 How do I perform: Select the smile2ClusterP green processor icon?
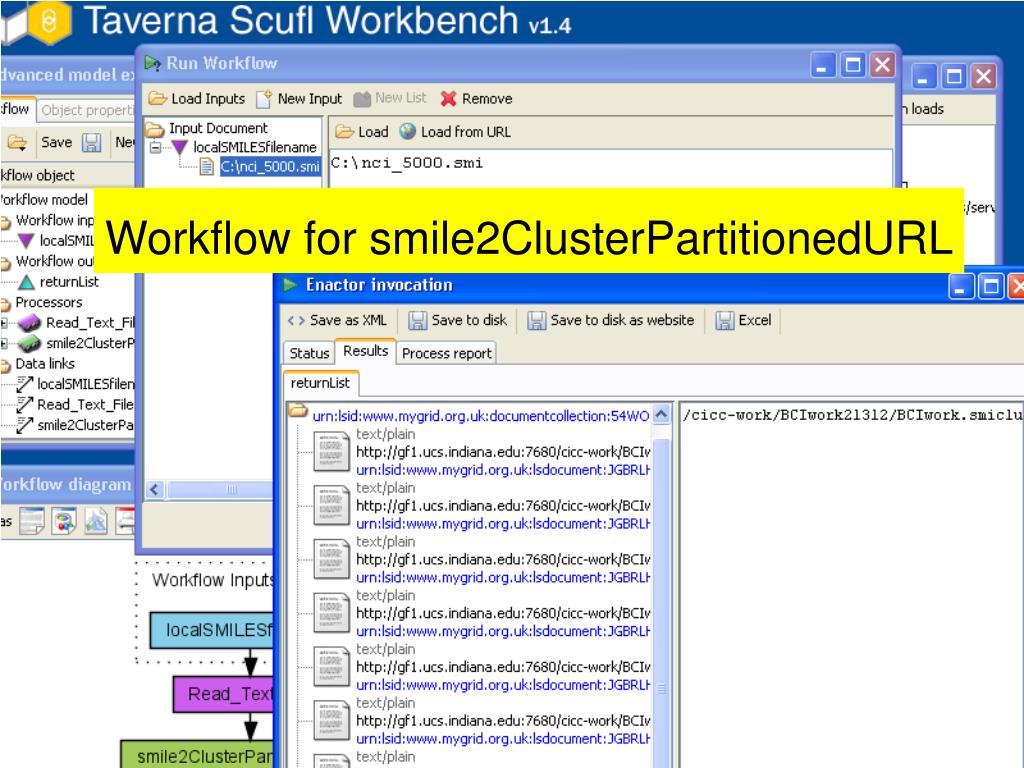(x=29, y=344)
